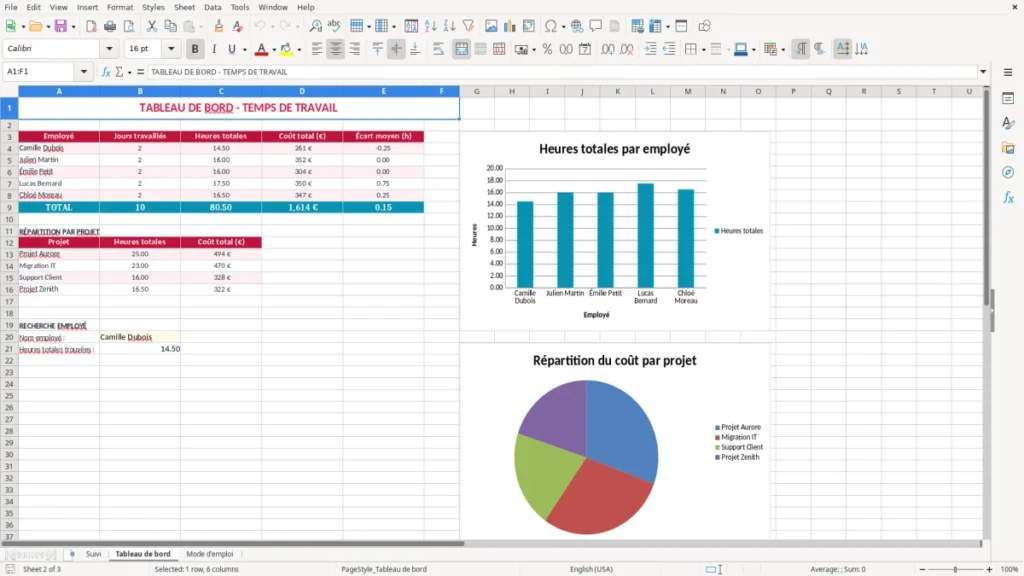Open the special character dropdown arrow

(563, 27)
